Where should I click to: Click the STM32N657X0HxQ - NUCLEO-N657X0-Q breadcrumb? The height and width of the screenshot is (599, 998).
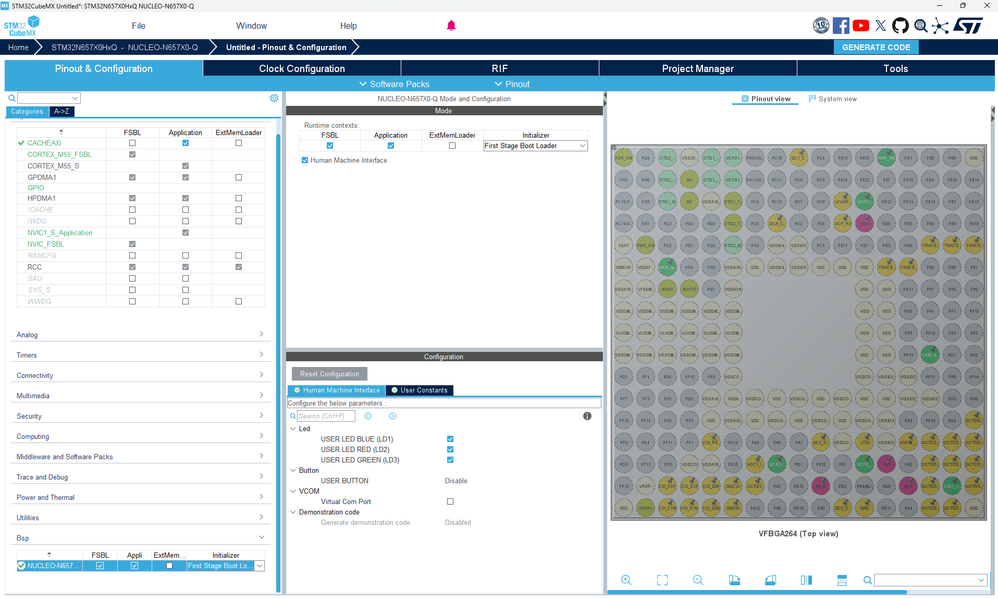(125, 47)
